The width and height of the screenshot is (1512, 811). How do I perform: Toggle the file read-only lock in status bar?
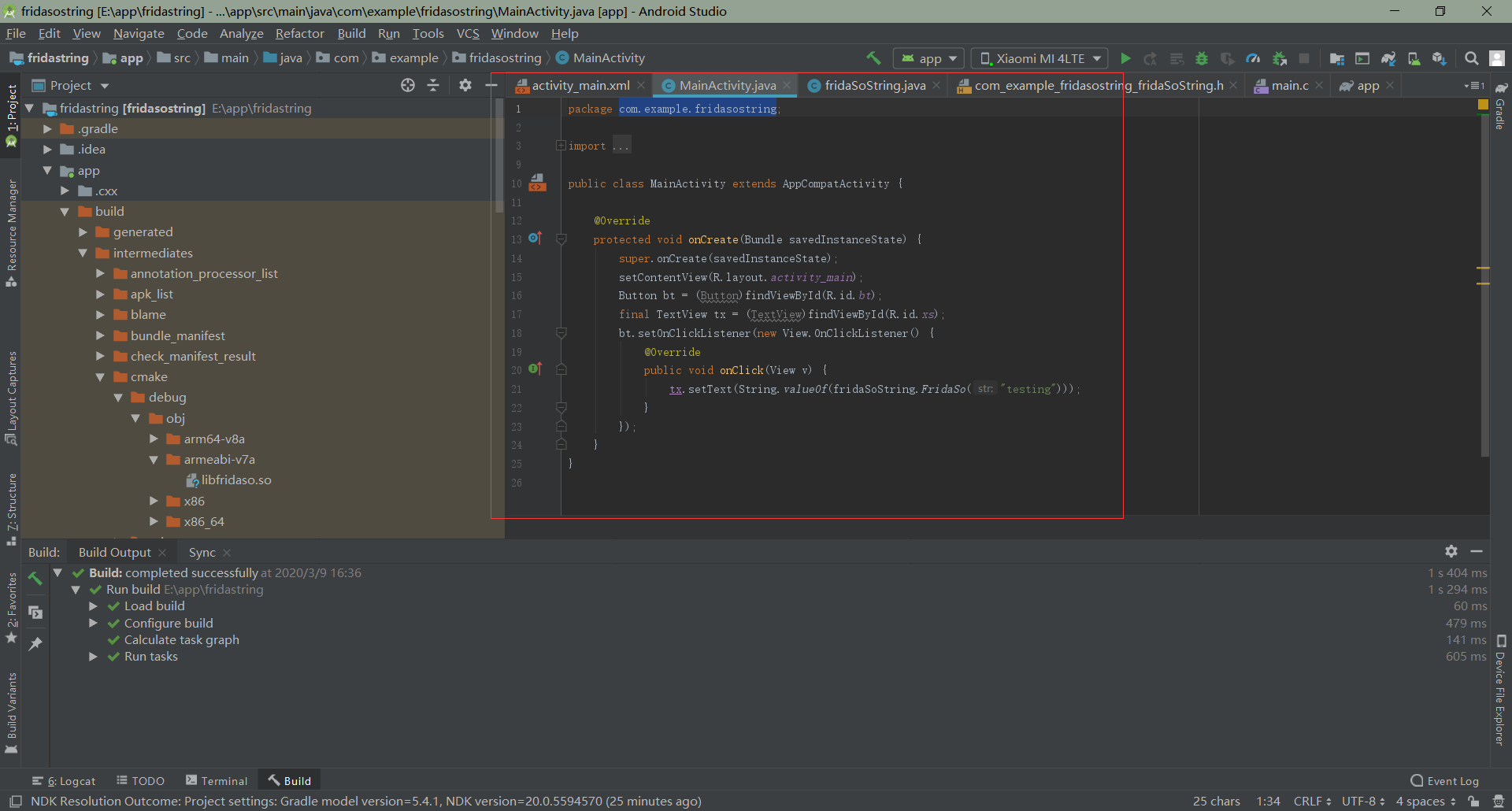coord(1473,801)
